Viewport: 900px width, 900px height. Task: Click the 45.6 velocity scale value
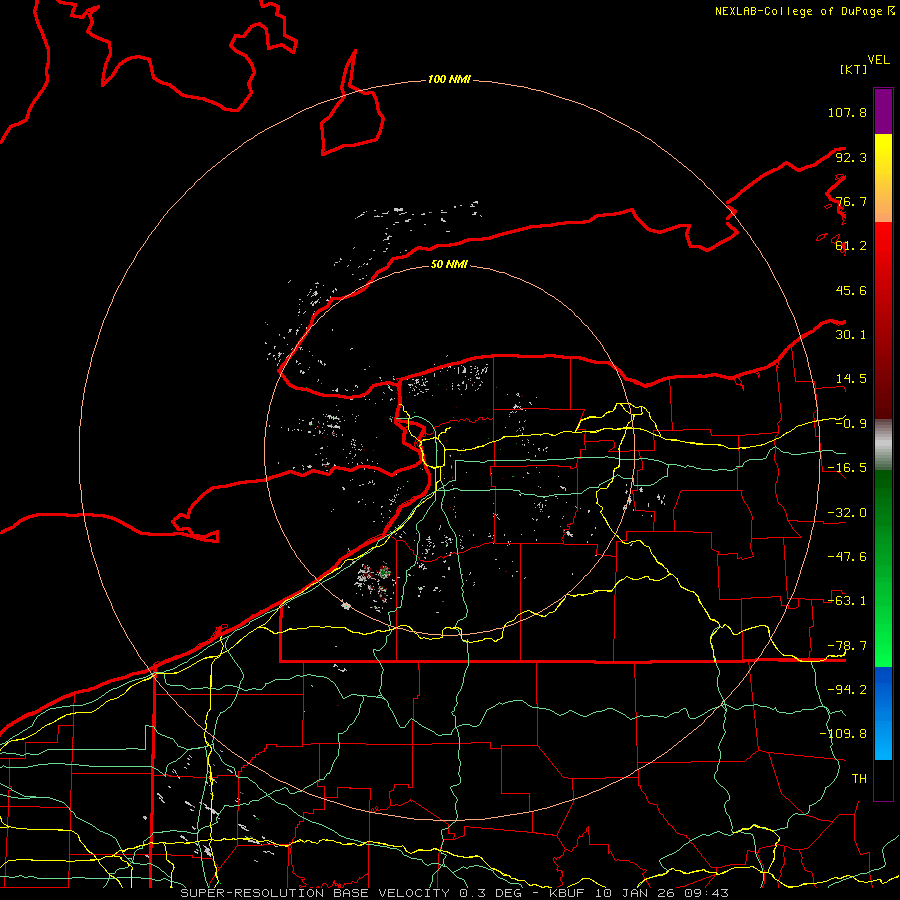click(851, 290)
